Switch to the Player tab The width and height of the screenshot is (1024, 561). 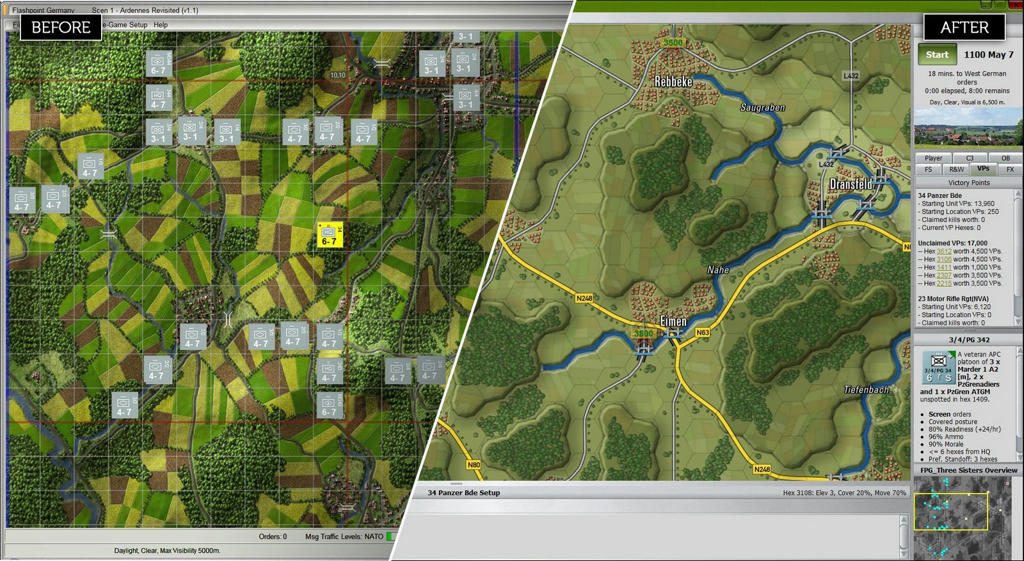tap(933, 158)
